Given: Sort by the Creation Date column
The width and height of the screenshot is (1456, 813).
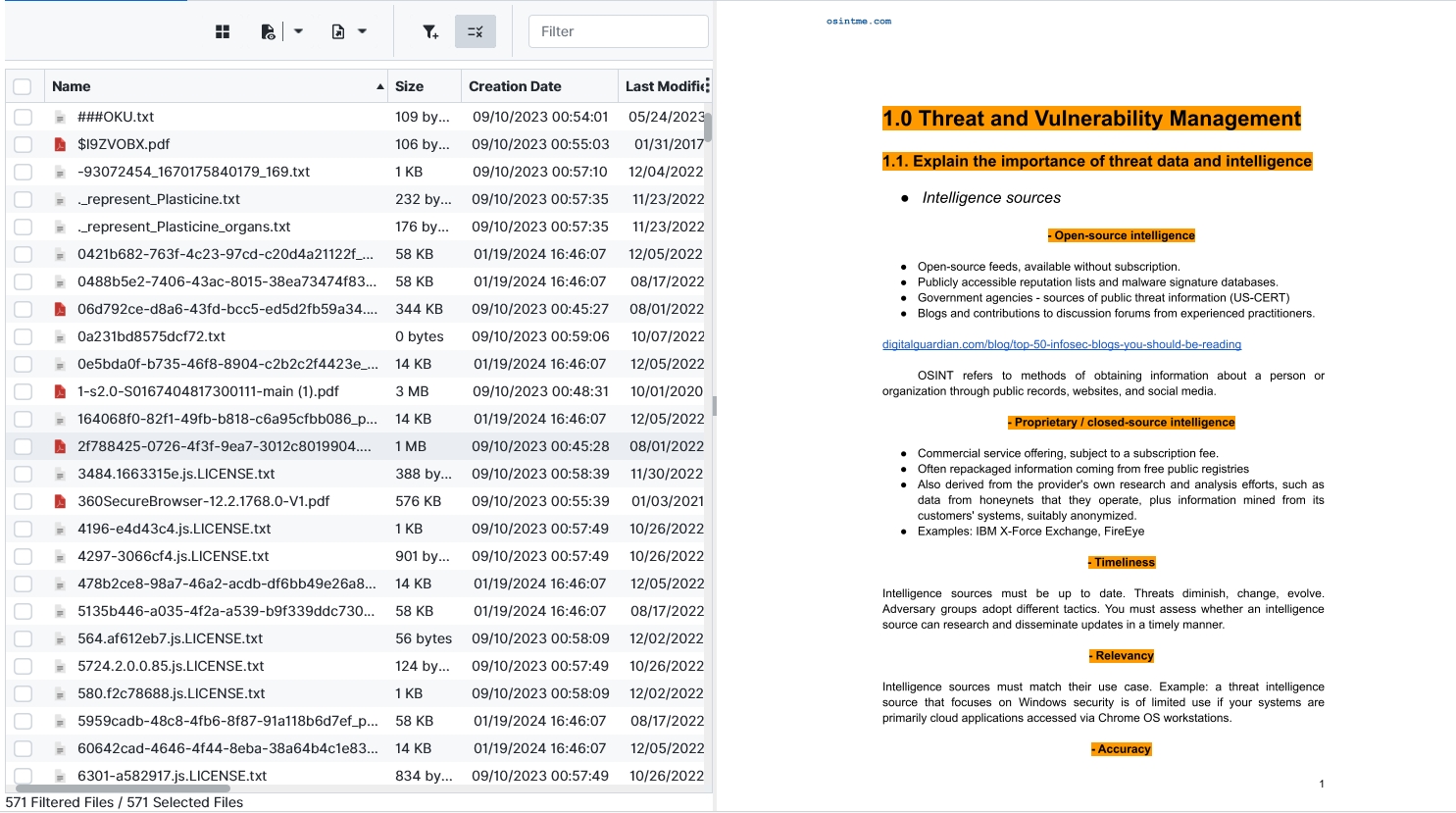Looking at the screenshot, I should tap(515, 86).
